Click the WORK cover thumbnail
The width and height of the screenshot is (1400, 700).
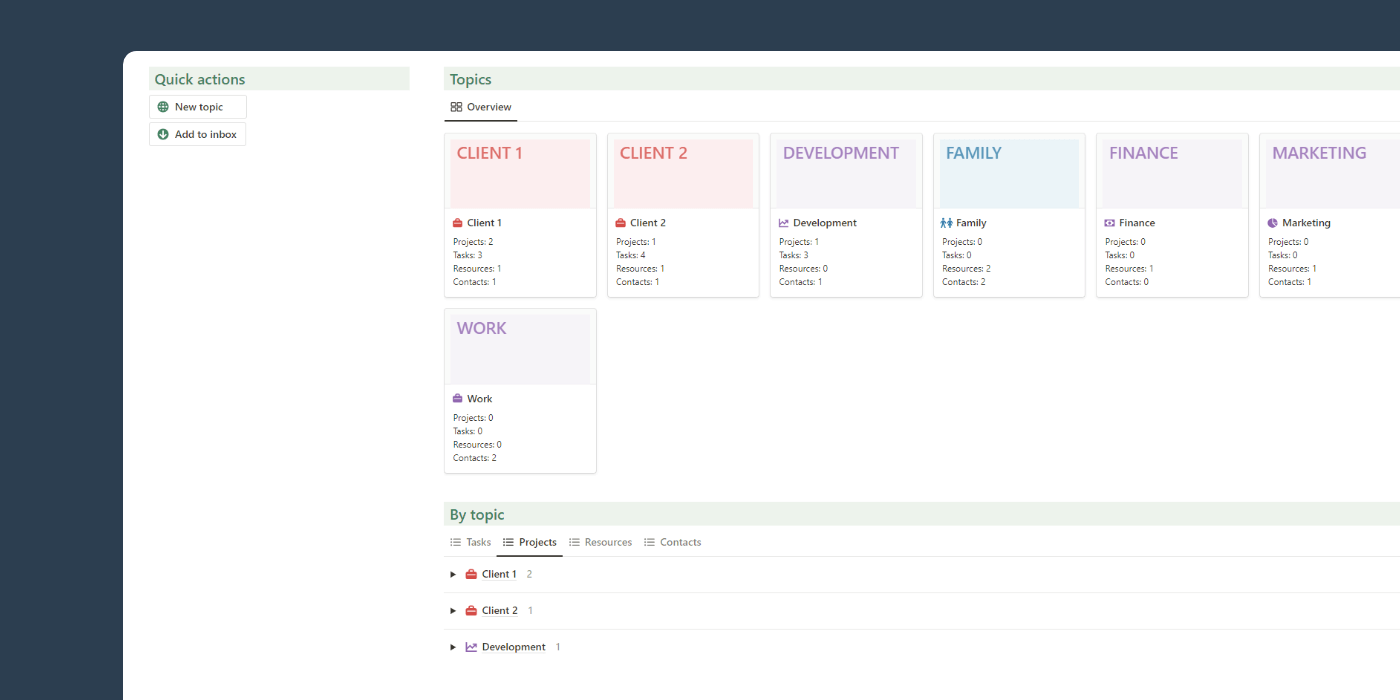tap(520, 349)
